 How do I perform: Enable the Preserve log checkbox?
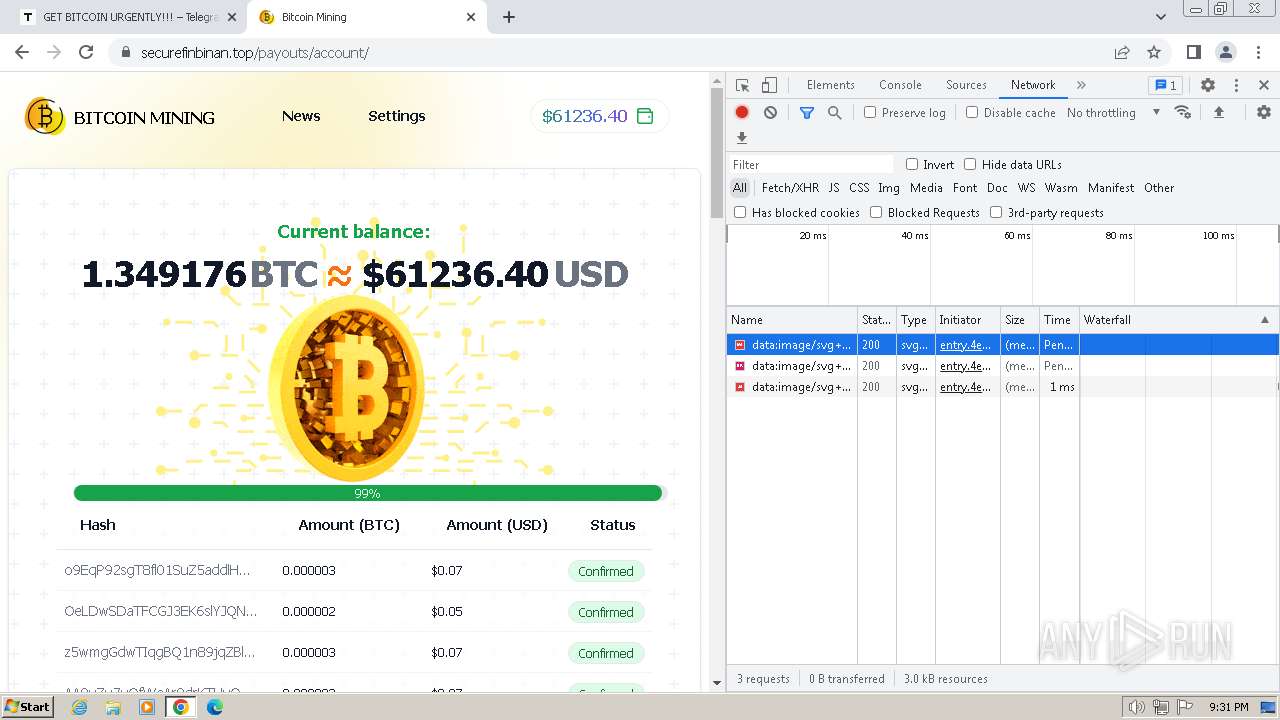870,112
